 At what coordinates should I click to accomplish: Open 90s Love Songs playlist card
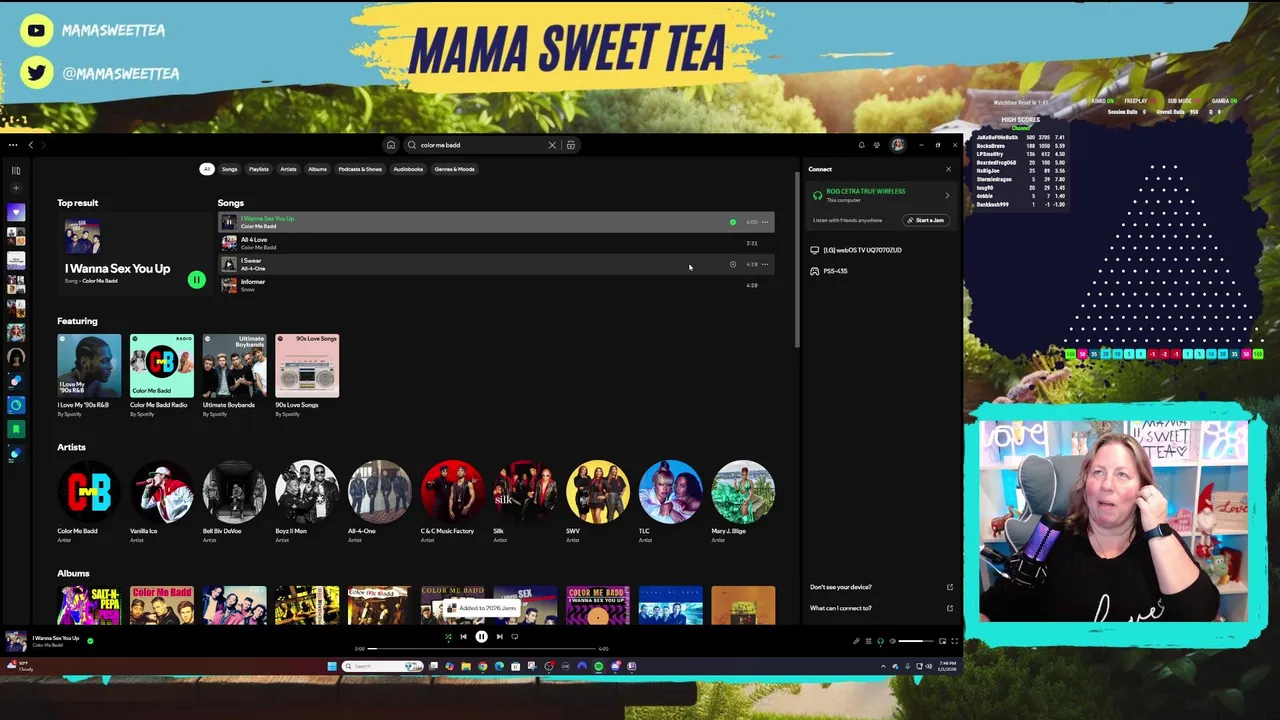point(307,376)
